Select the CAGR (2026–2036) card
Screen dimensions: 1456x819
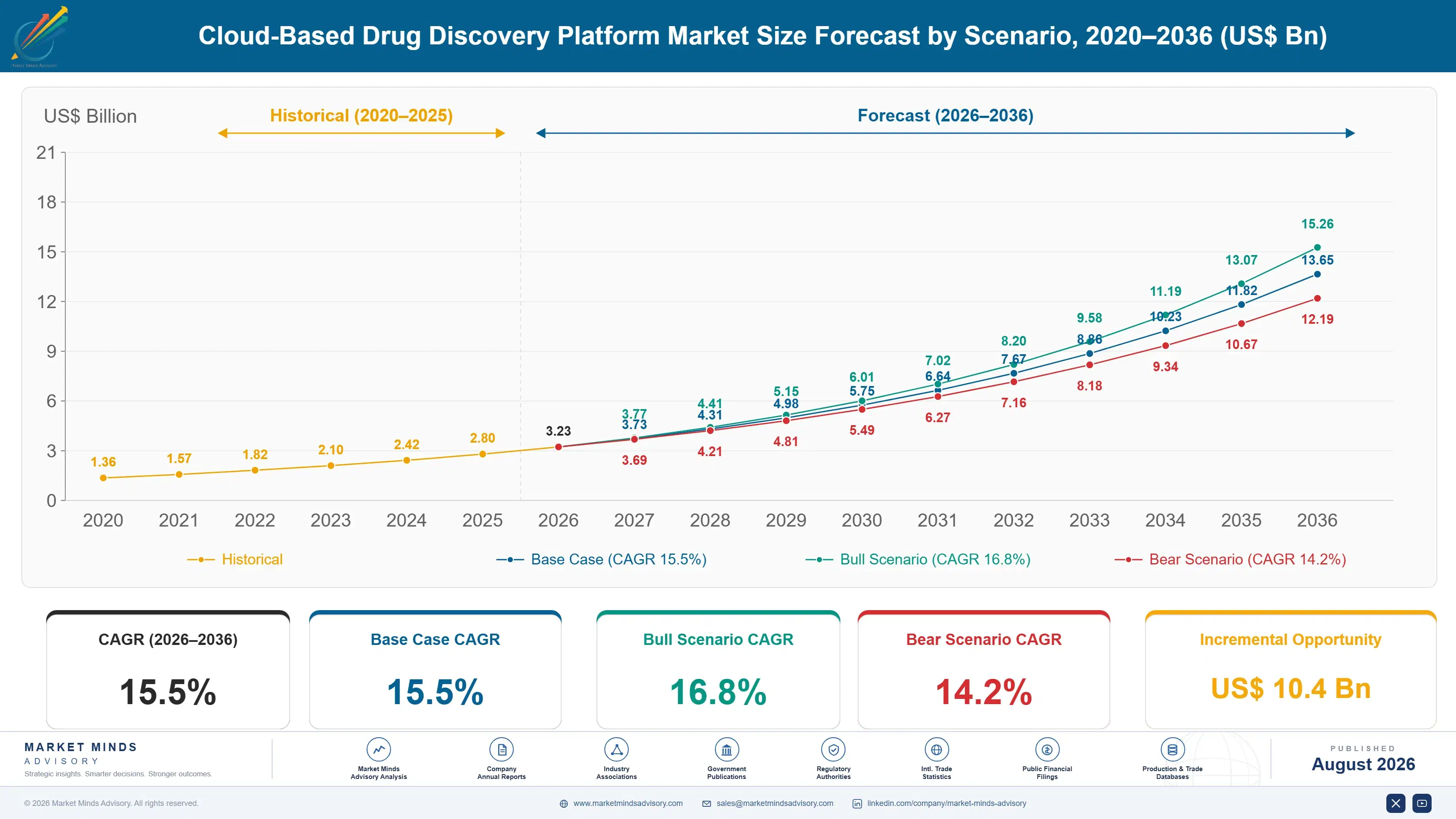[x=168, y=670]
